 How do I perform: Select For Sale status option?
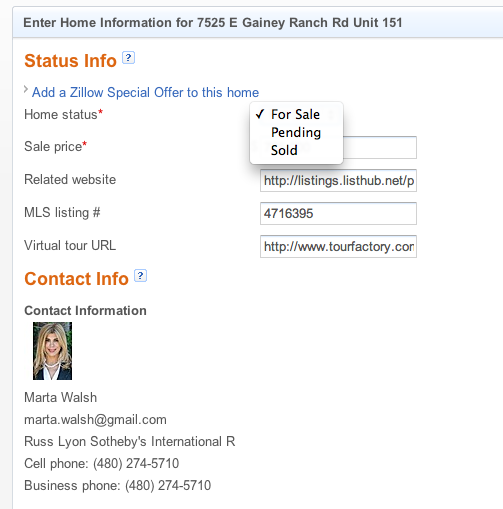pos(296,114)
